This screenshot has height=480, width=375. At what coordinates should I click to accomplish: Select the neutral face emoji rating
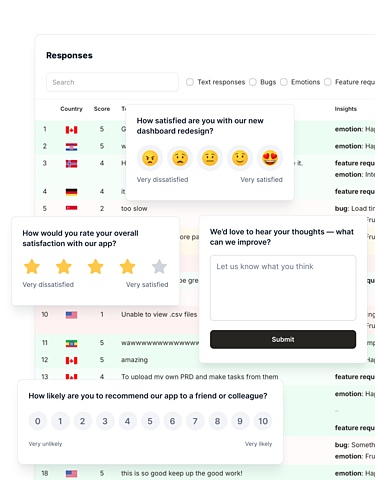pos(210,158)
